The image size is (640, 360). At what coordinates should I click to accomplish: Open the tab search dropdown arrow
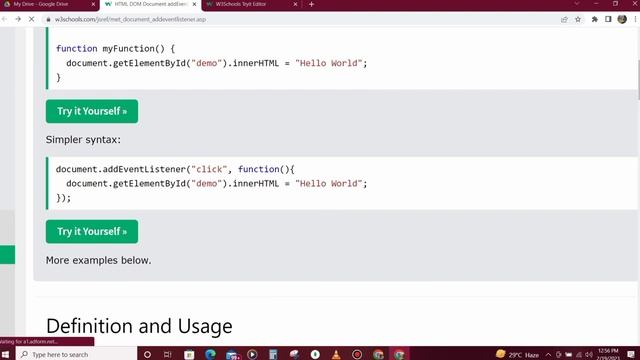[x=577, y=4]
